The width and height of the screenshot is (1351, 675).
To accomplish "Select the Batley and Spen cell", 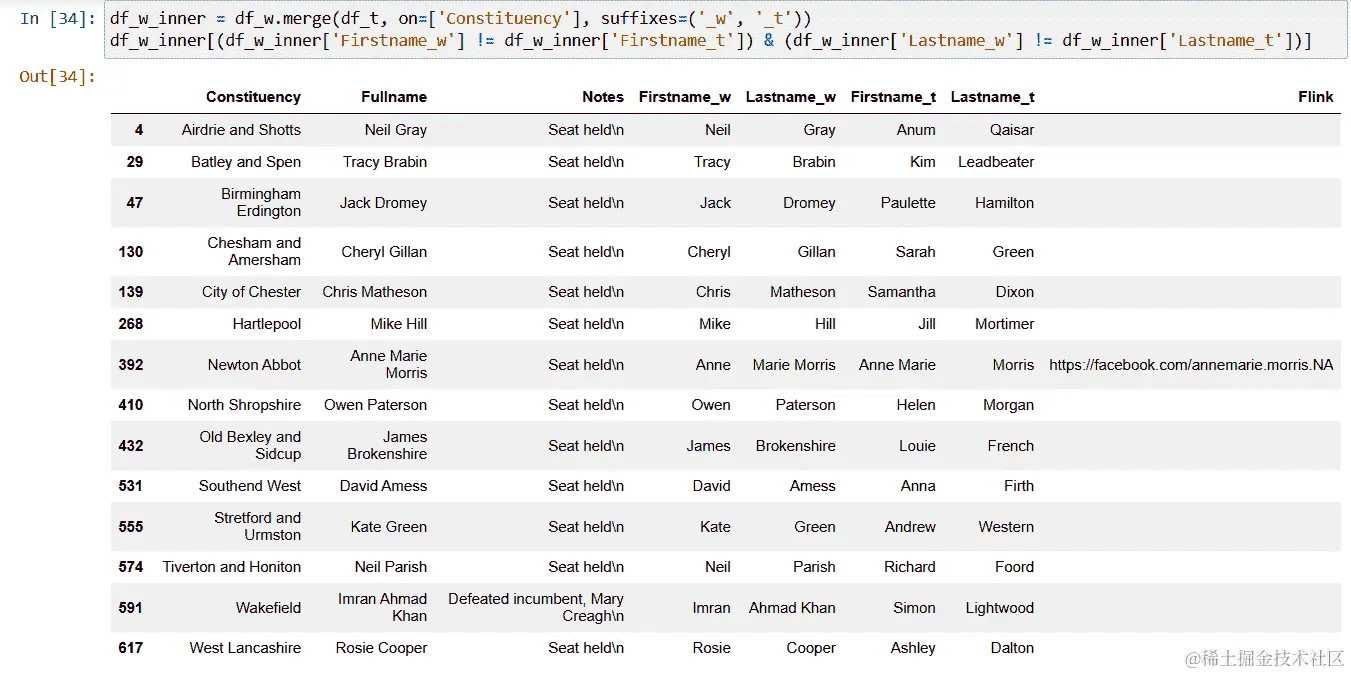I will (246, 162).
